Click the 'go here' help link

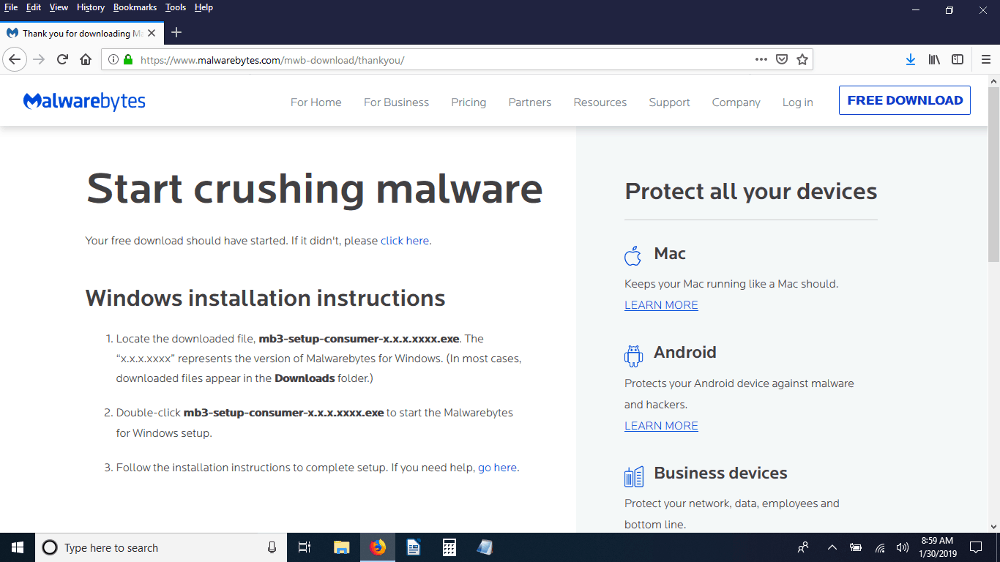497,467
